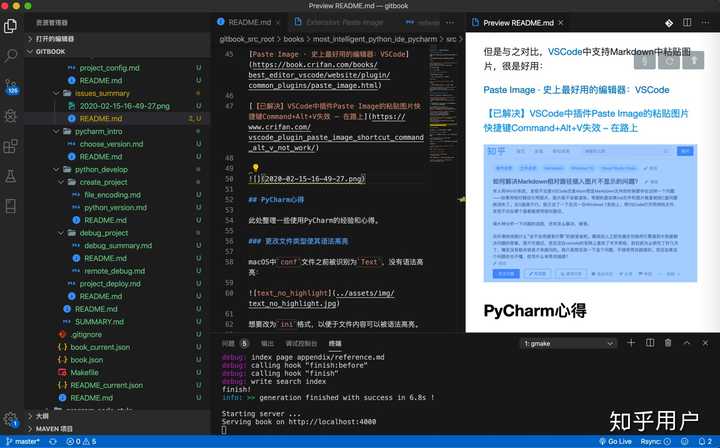The height and width of the screenshot is (448, 720).
Task: Add a new terminal with plus icon
Action: pos(631,343)
